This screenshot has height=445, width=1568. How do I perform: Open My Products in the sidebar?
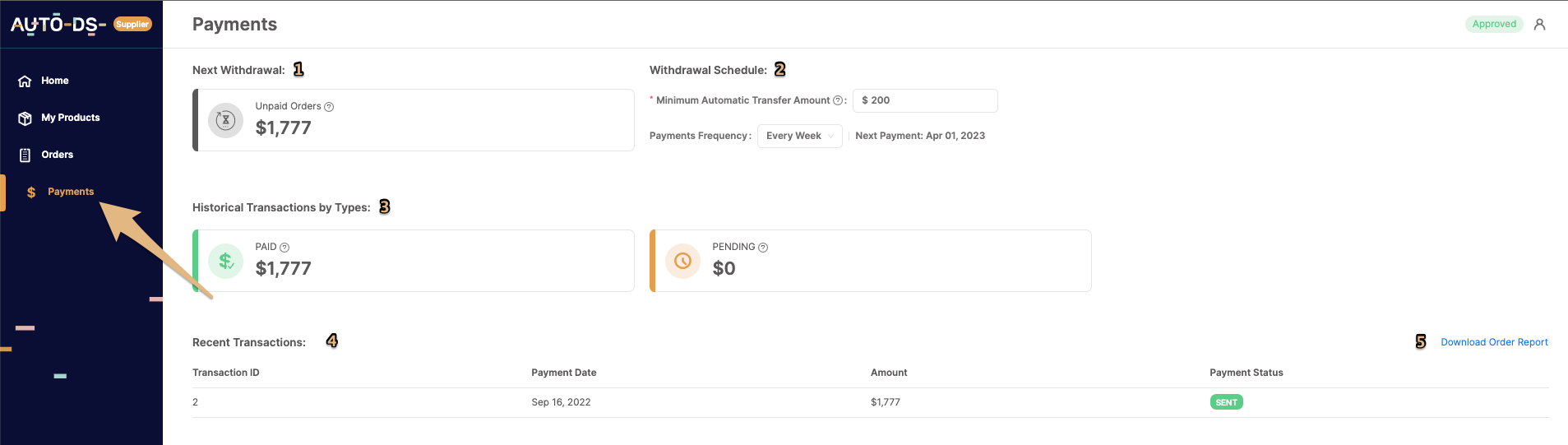coord(70,118)
